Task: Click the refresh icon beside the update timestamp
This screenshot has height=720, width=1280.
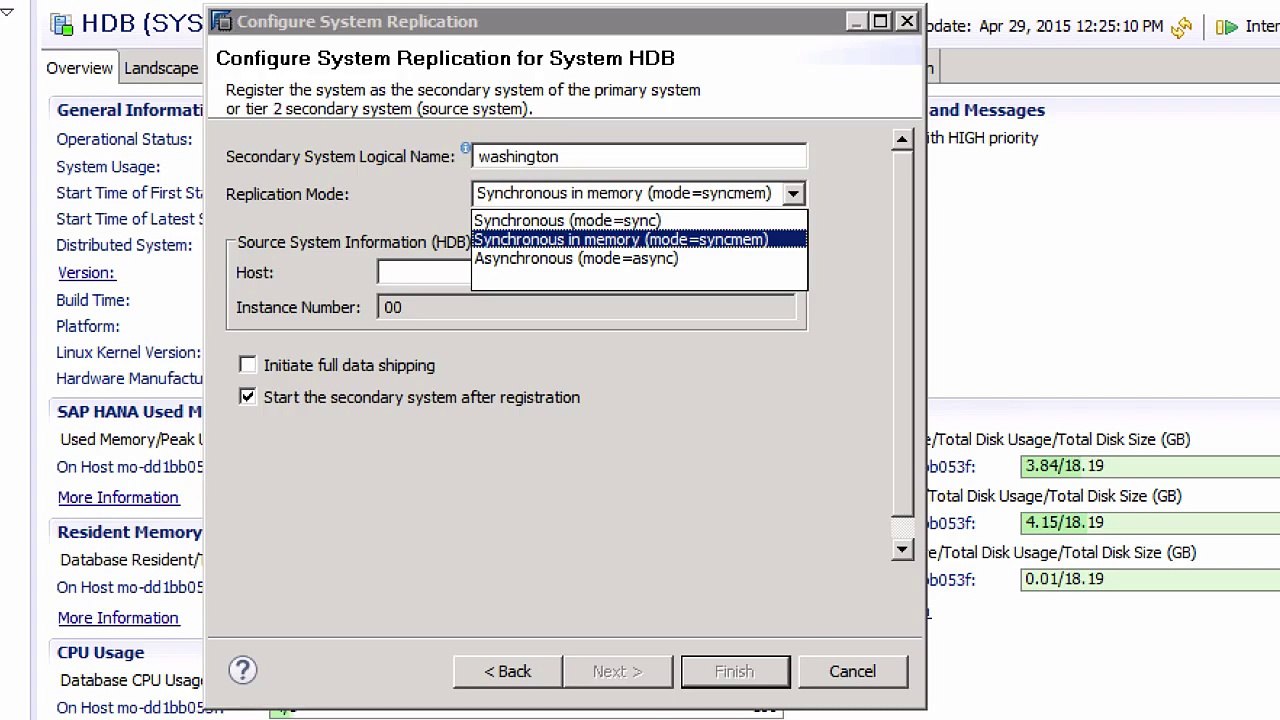Action: pyautogui.click(x=1182, y=28)
